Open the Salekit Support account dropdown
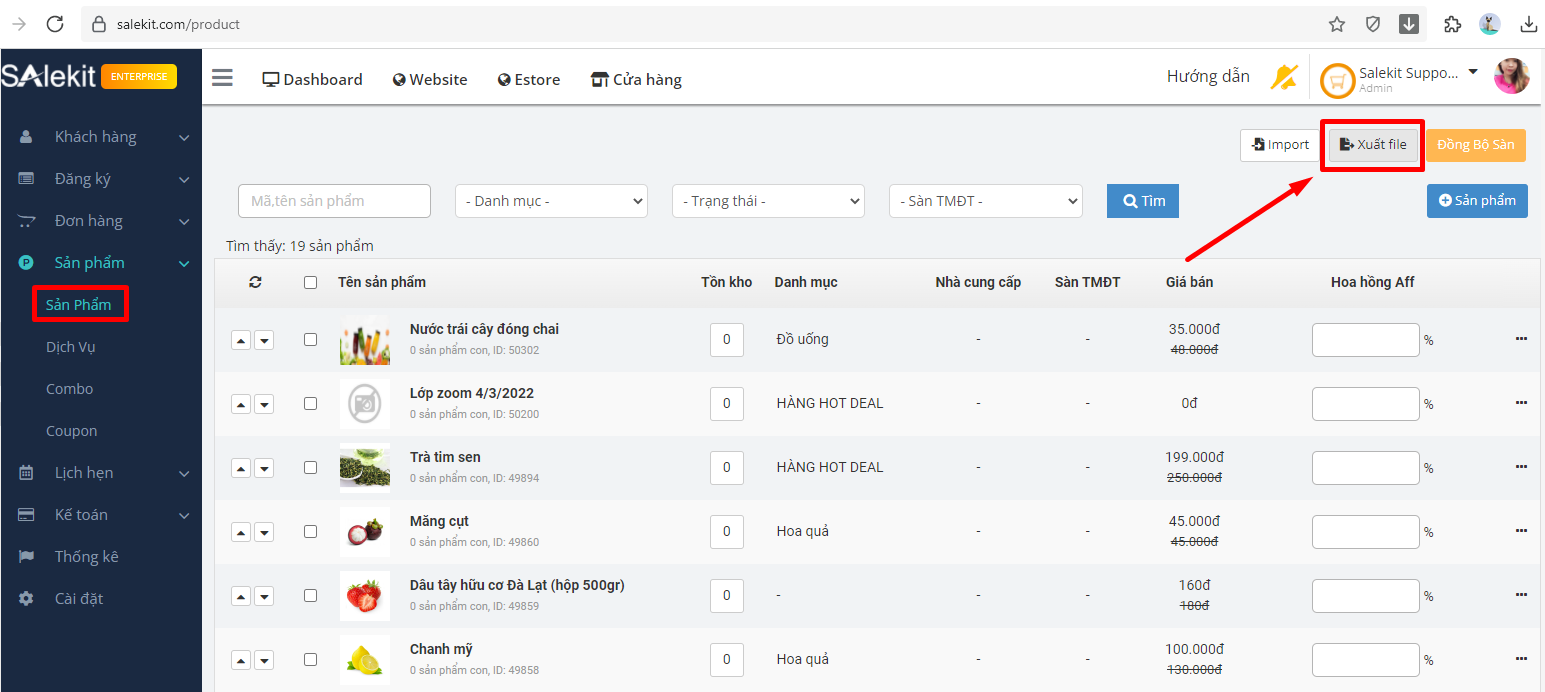 click(1418, 78)
